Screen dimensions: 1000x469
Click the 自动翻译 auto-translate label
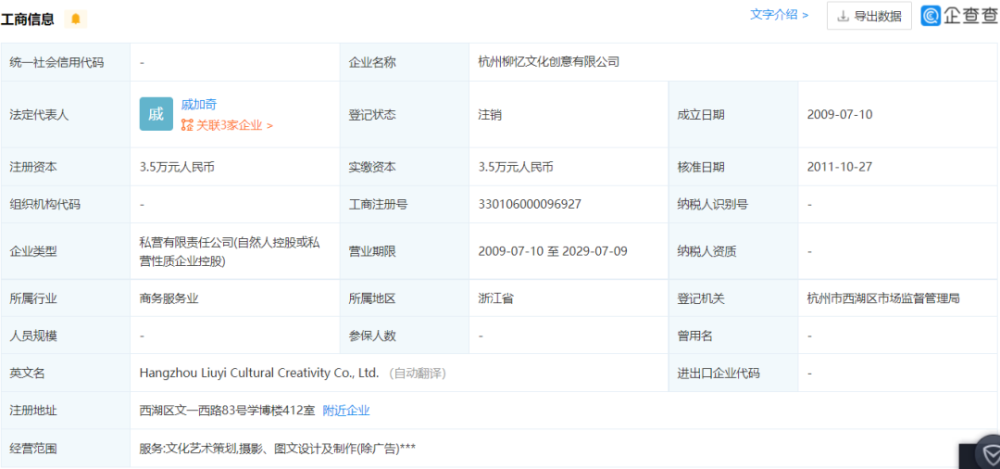click(x=417, y=373)
